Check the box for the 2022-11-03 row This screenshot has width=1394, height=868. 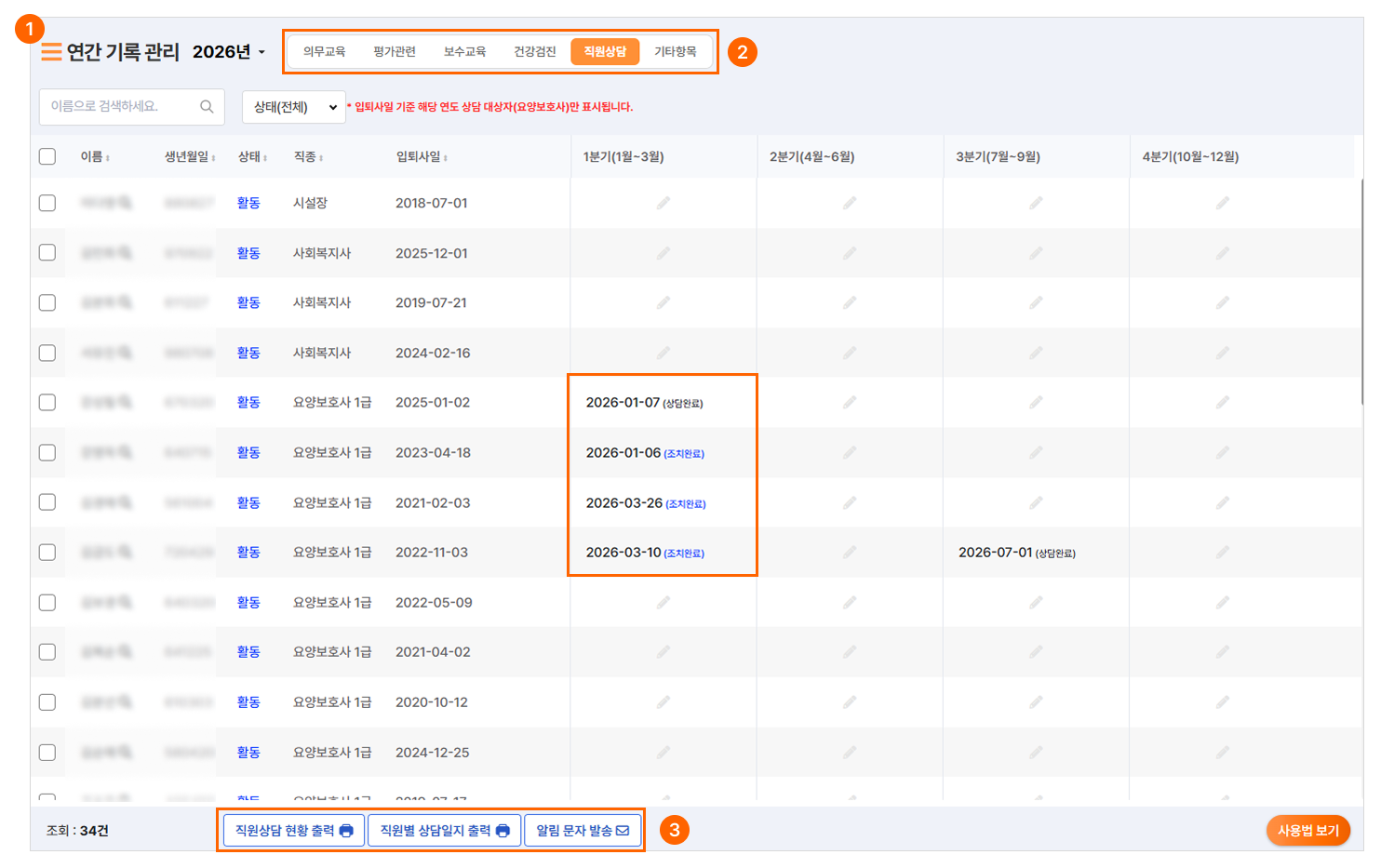pyautogui.click(x=47, y=552)
